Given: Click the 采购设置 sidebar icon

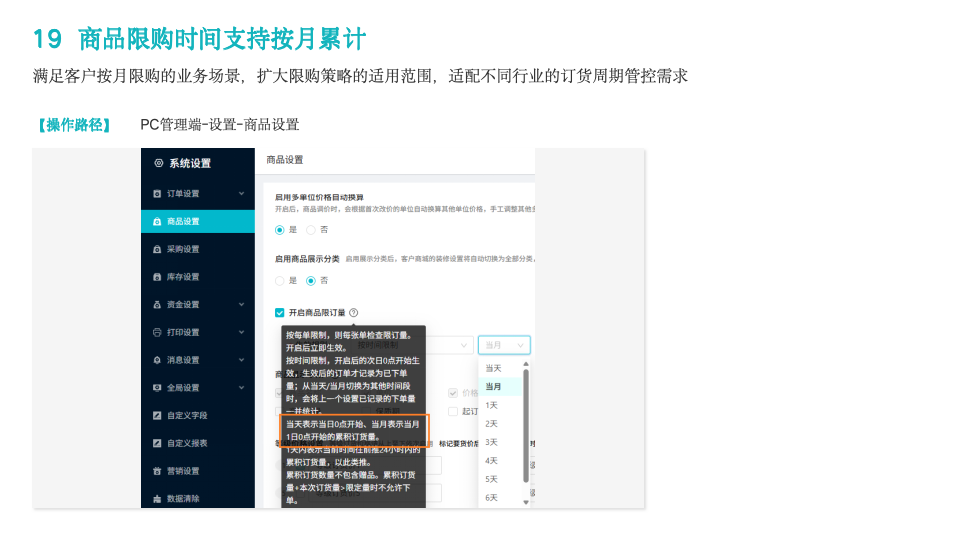Looking at the screenshot, I should pos(157,250).
